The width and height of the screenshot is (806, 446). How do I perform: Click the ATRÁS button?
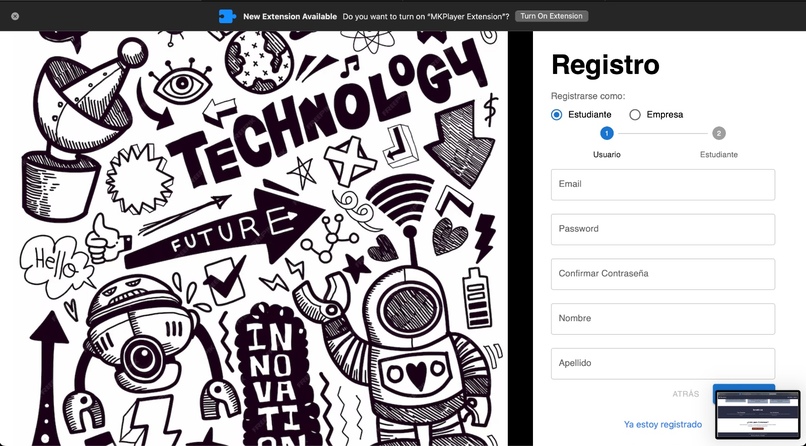pyautogui.click(x=686, y=394)
